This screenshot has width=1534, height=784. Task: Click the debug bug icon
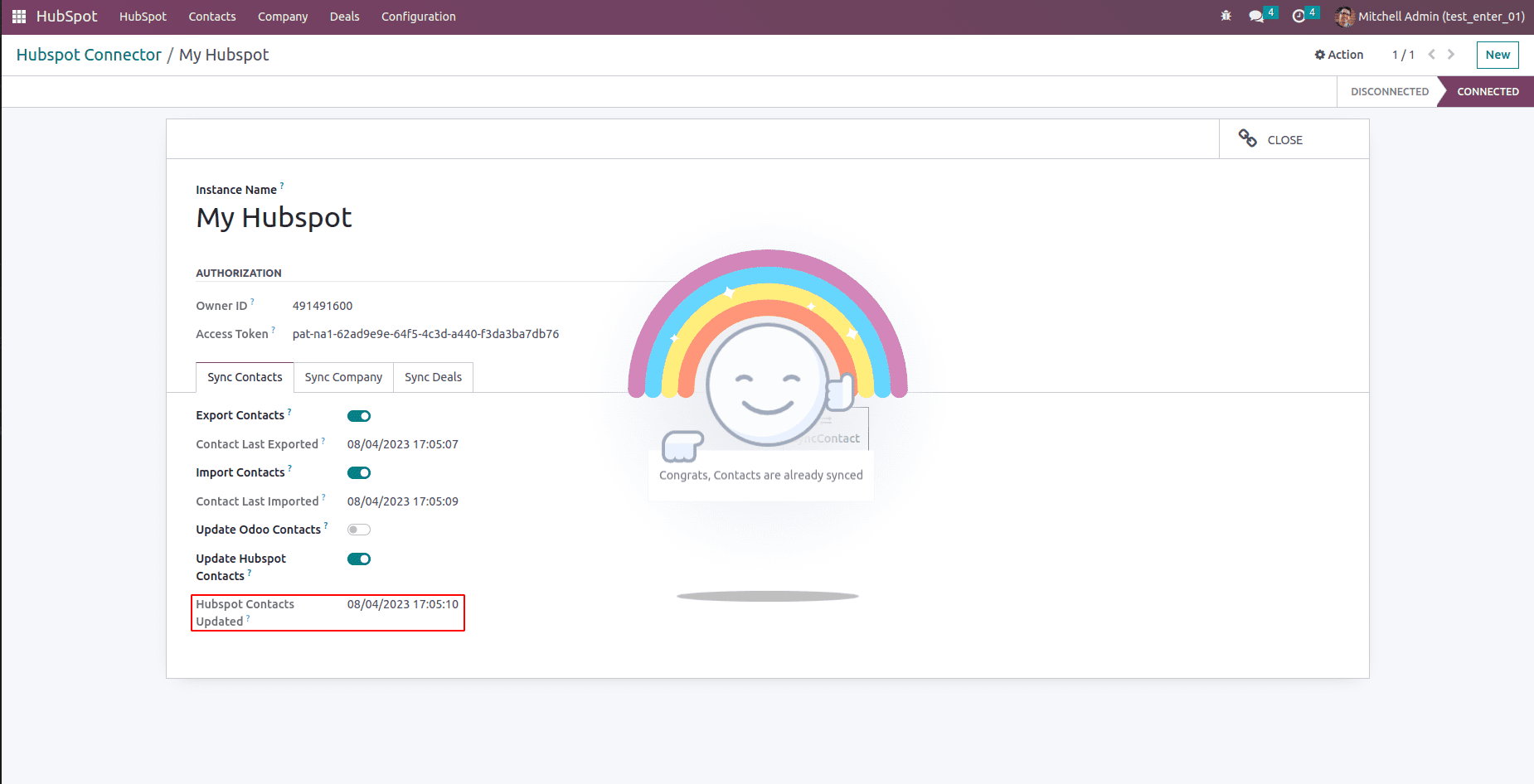tap(1226, 17)
